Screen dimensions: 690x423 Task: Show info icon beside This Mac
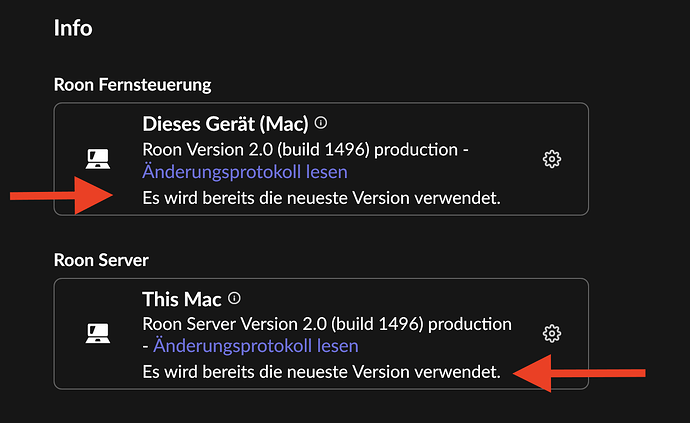tap(234, 298)
